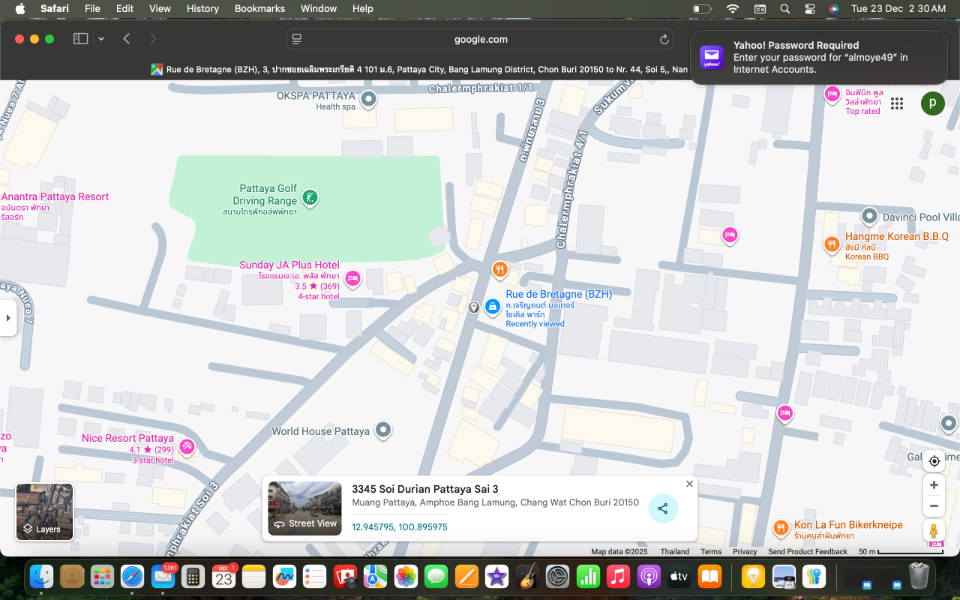The width and height of the screenshot is (960, 600).
Task: Click the share icon in location card
Action: tap(662, 508)
